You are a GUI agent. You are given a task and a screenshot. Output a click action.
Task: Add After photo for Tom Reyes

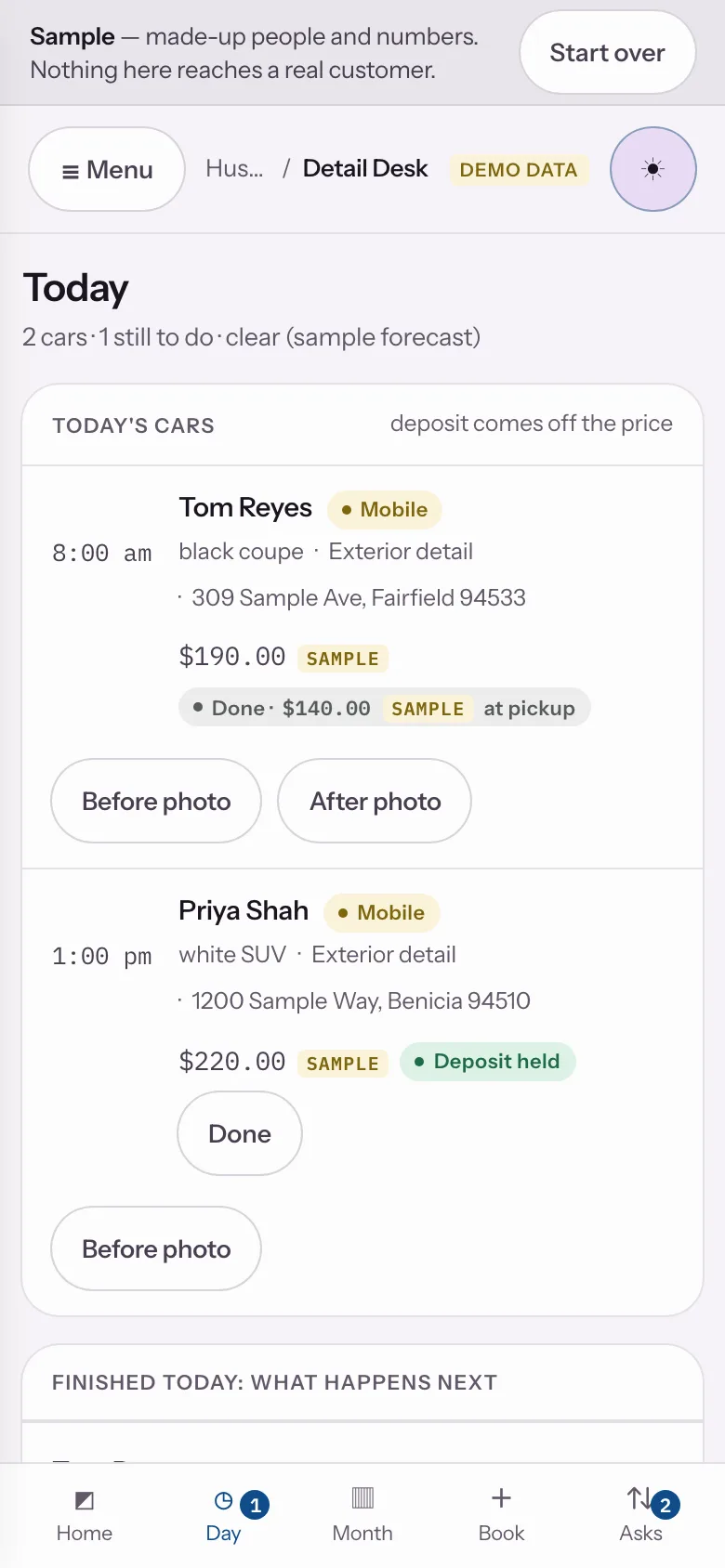tap(375, 801)
